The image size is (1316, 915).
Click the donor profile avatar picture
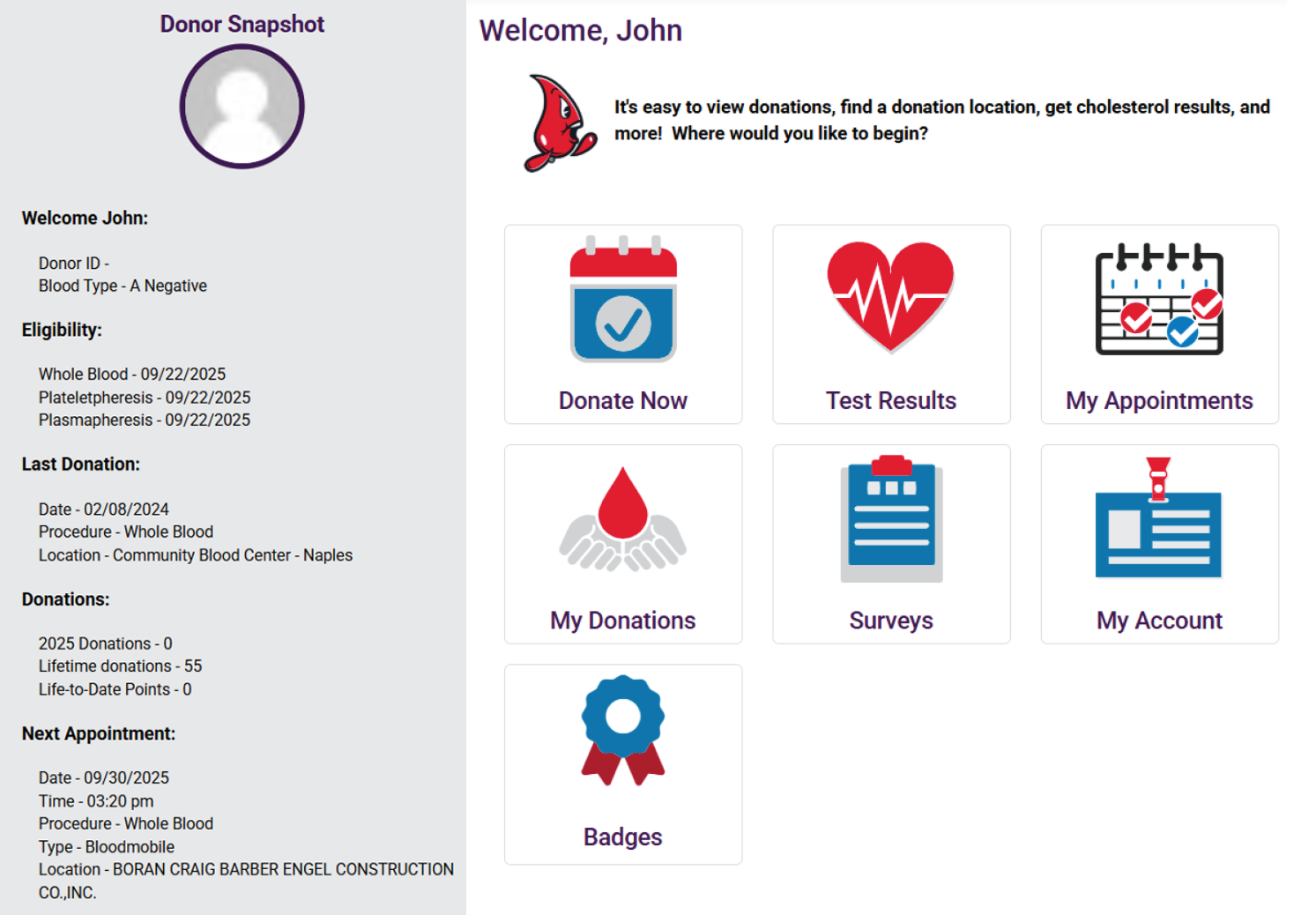pyautogui.click(x=242, y=107)
